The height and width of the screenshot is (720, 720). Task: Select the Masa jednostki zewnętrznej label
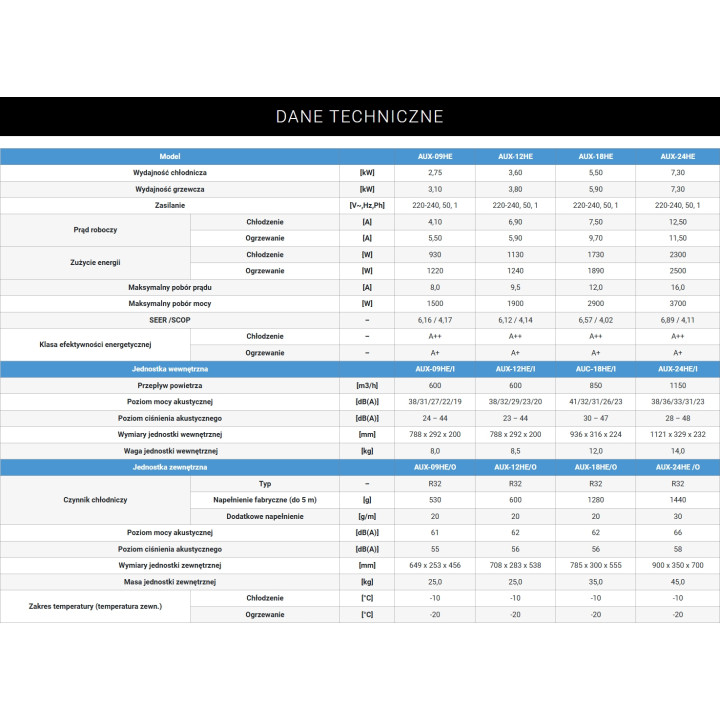click(x=170, y=582)
